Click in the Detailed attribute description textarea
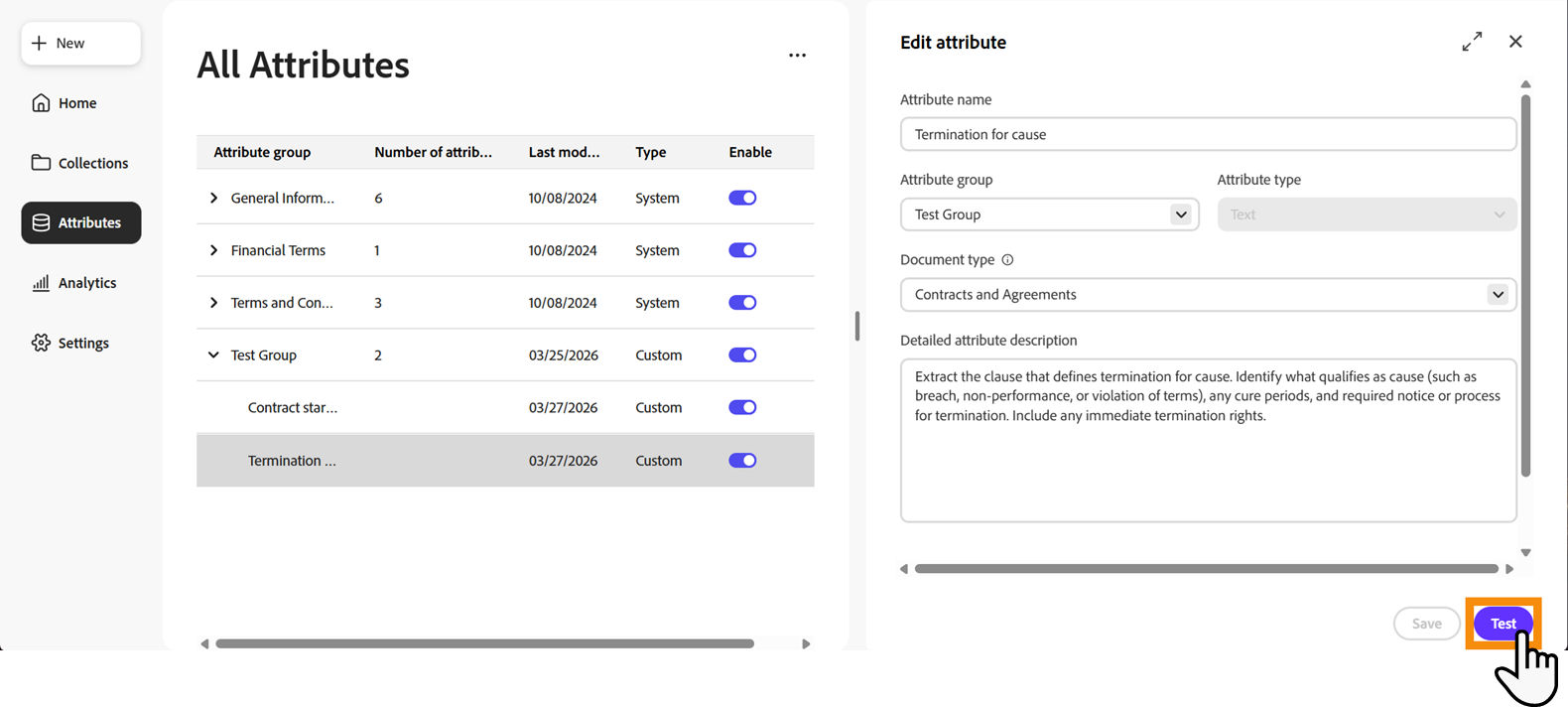 (1208, 441)
